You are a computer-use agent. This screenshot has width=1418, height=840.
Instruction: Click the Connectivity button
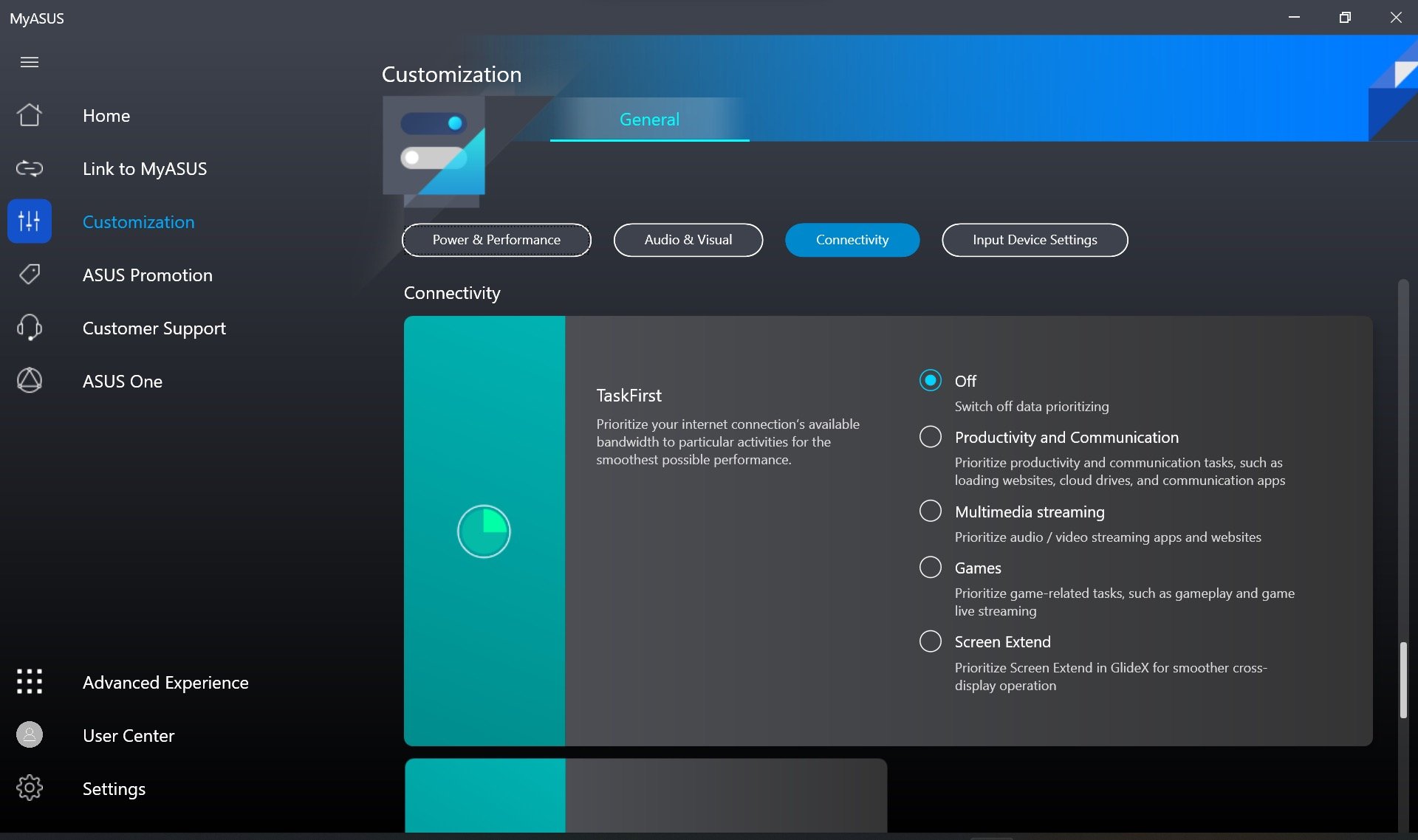852,240
